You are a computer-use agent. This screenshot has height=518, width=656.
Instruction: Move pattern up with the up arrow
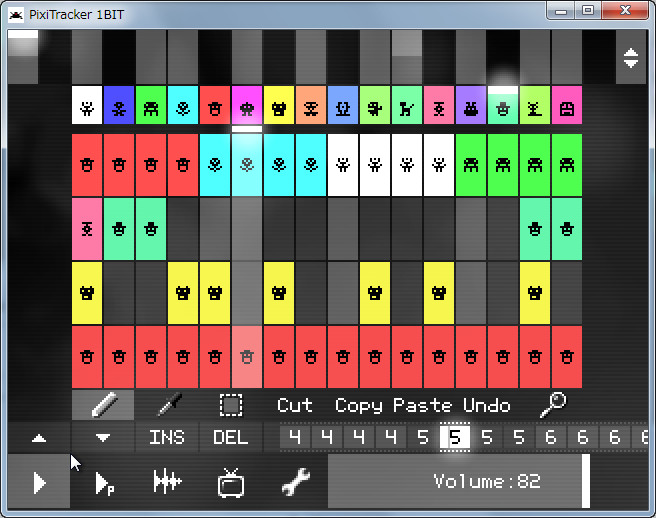pyautogui.click(x=39, y=438)
